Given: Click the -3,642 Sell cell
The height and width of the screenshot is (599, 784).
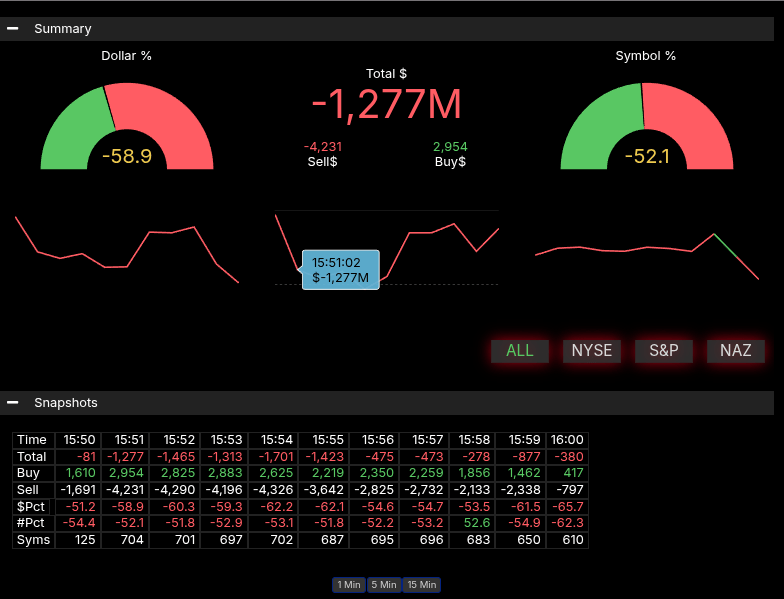Looking at the screenshot, I should (324, 490).
